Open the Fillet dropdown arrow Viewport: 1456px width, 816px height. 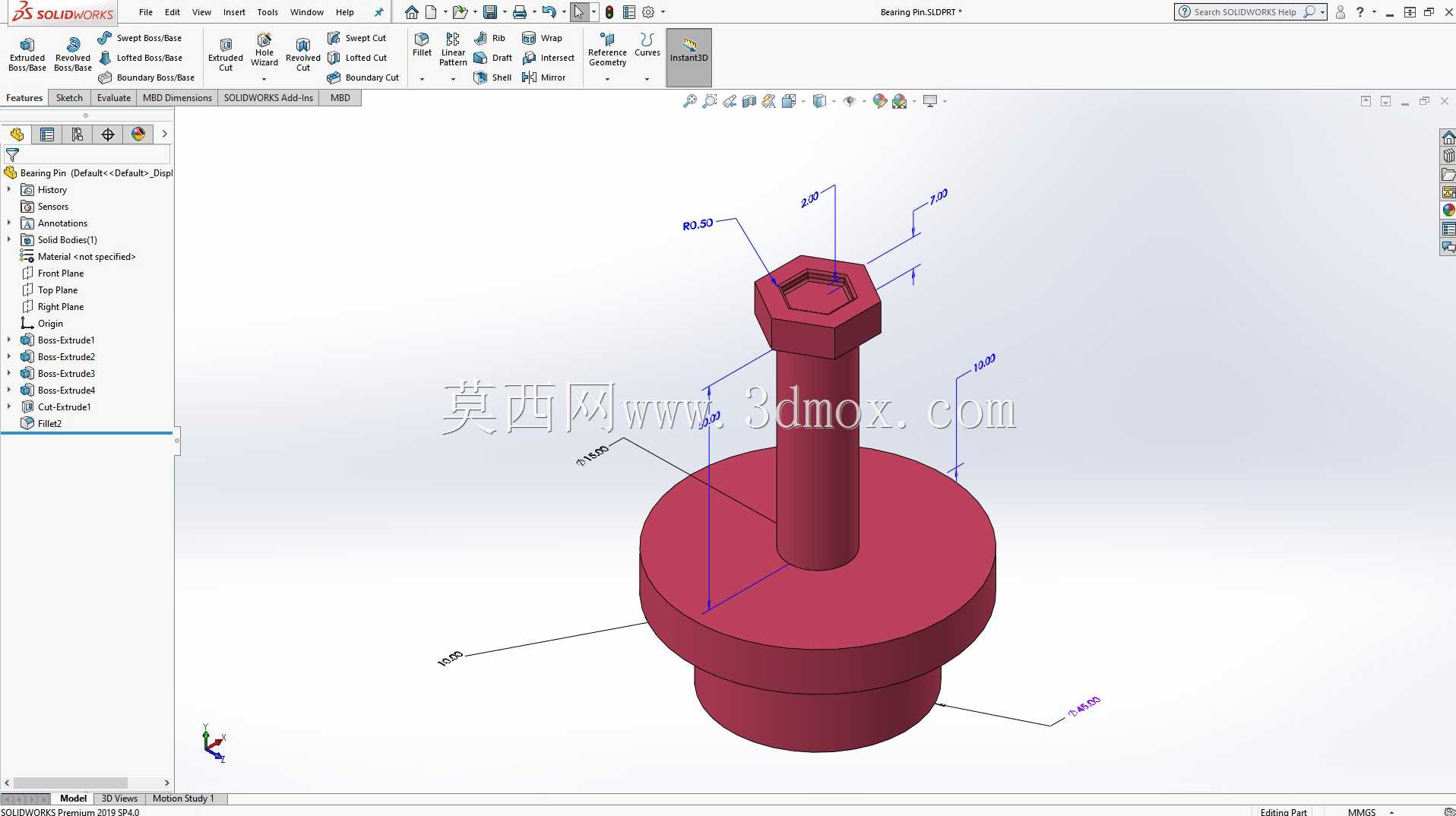pos(422,79)
